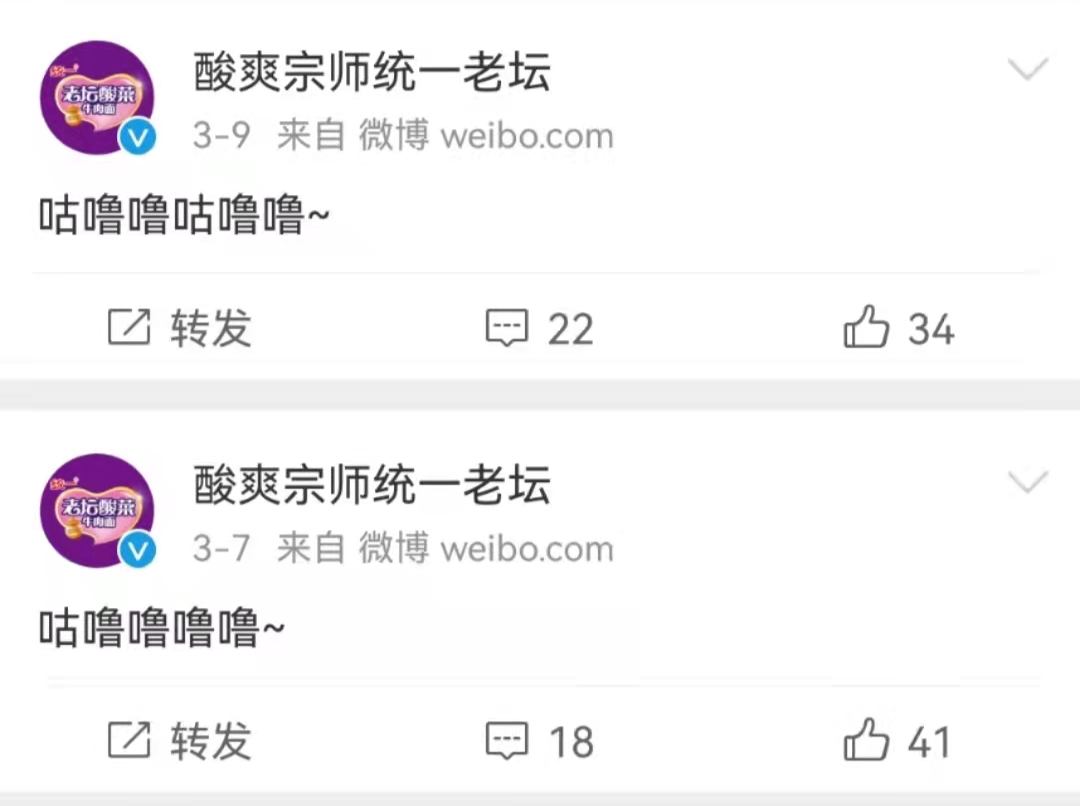Tap the repost icon on the 3-7 post
The width and height of the screenshot is (1080, 806).
pos(129,740)
